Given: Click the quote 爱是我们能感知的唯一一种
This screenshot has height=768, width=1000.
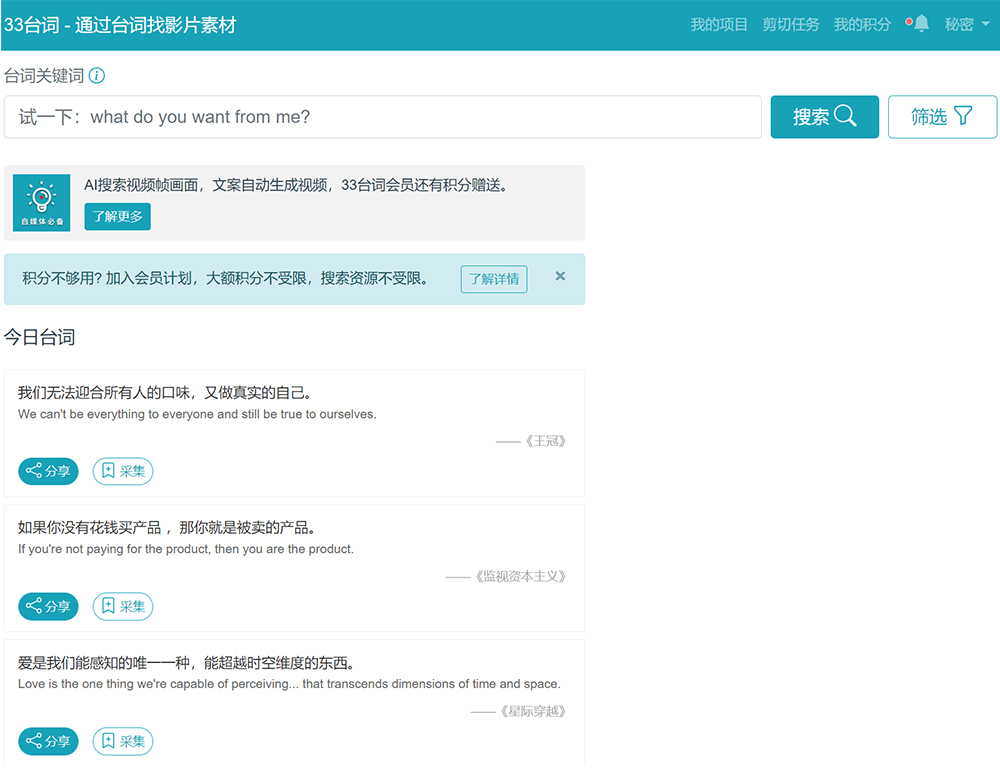Looking at the screenshot, I should point(186,663).
